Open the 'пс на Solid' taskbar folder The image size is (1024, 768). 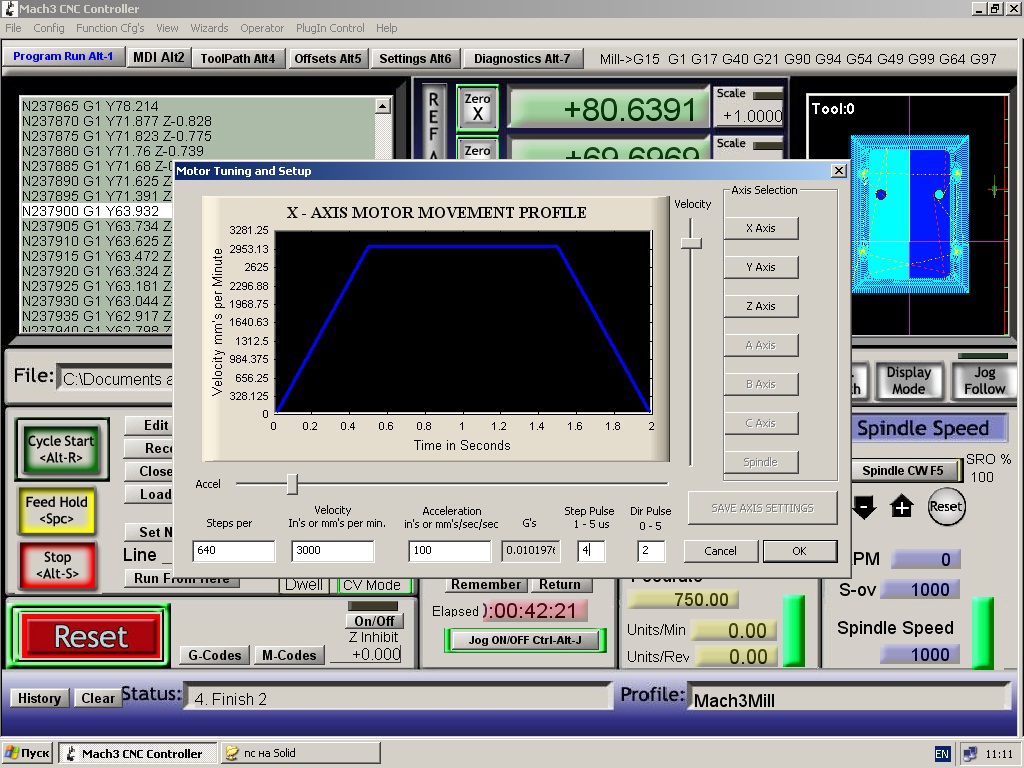(x=300, y=753)
